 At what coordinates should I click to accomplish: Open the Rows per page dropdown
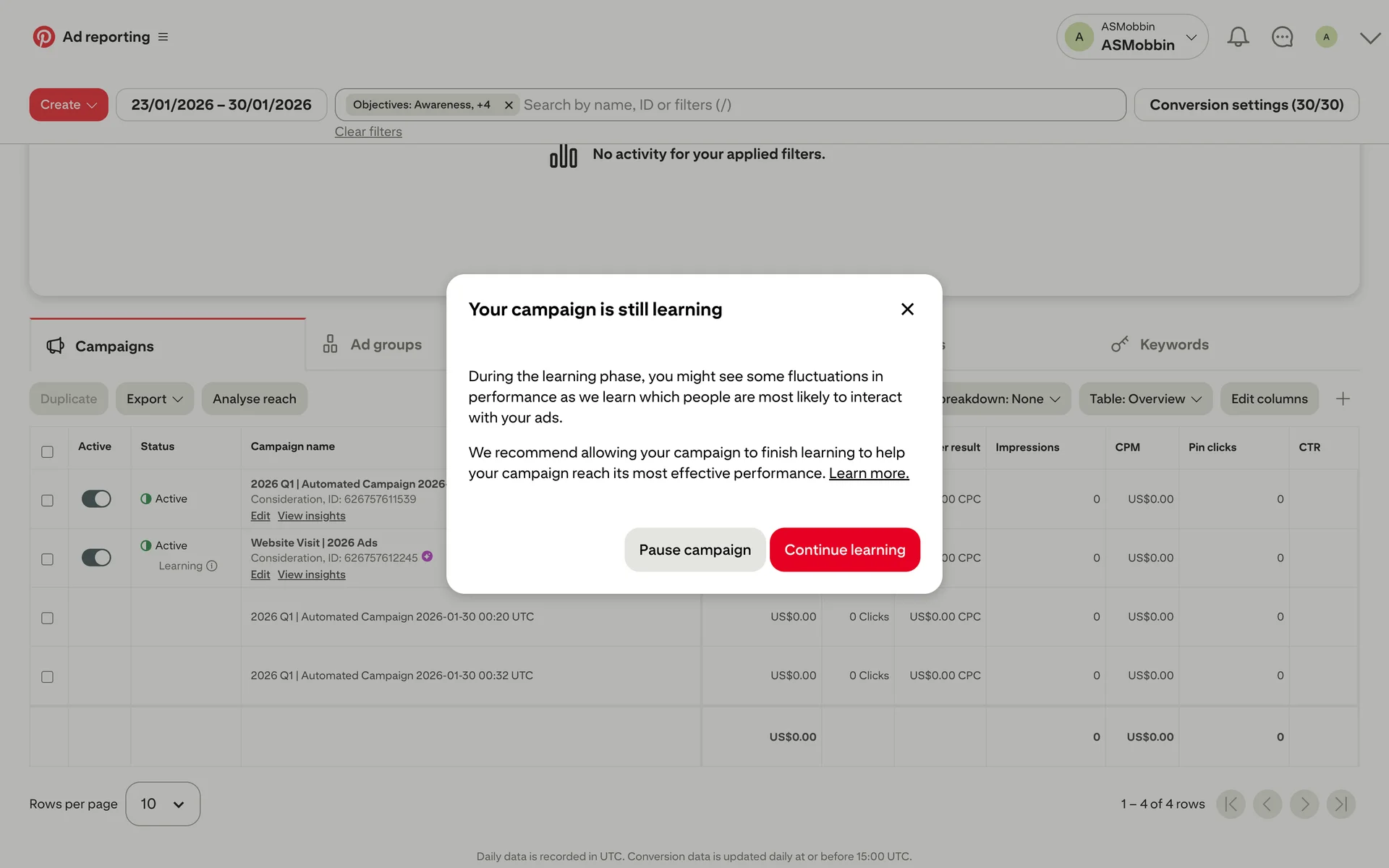[163, 804]
